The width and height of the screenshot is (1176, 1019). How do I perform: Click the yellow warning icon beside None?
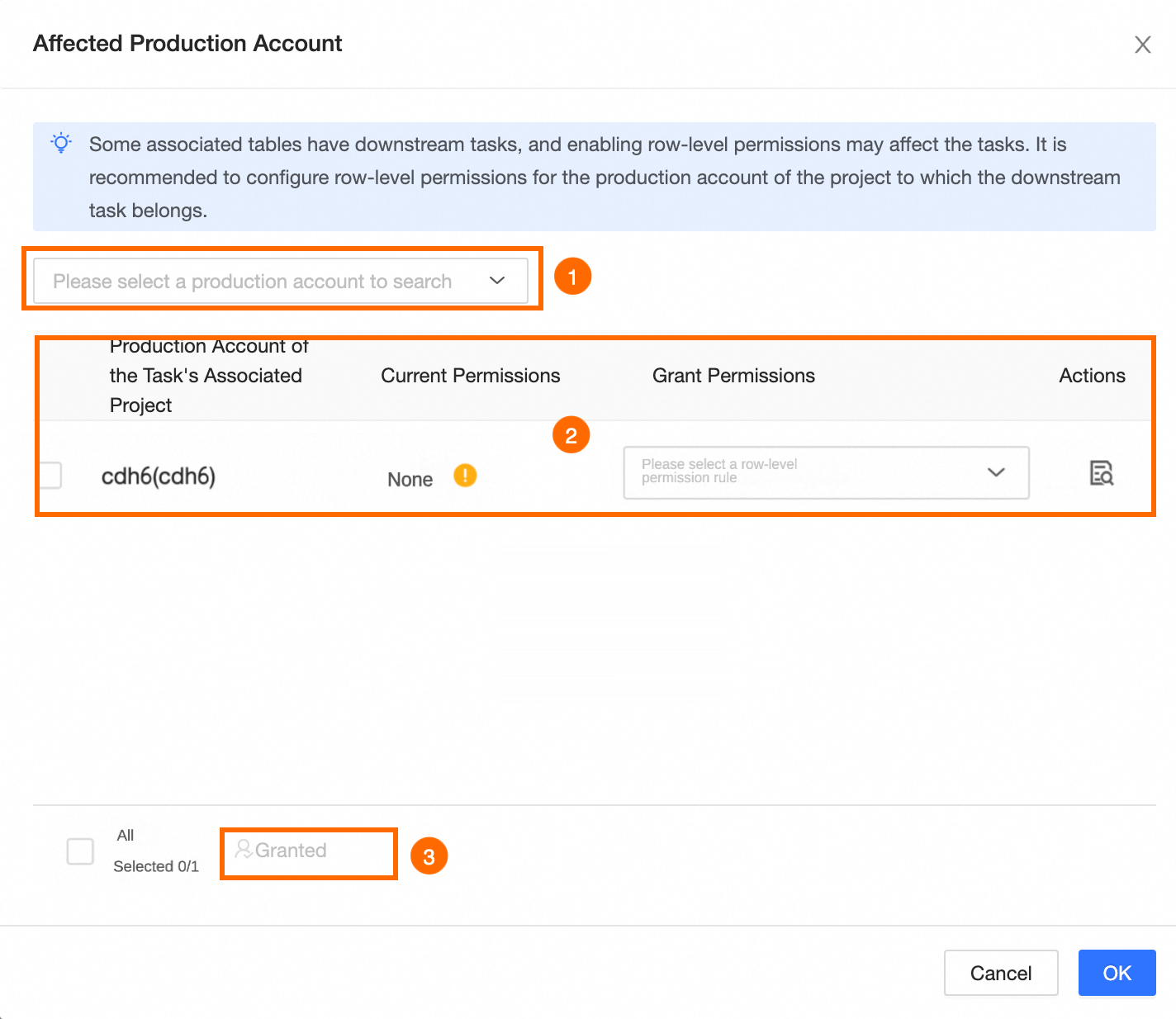[x=465, y=476]
